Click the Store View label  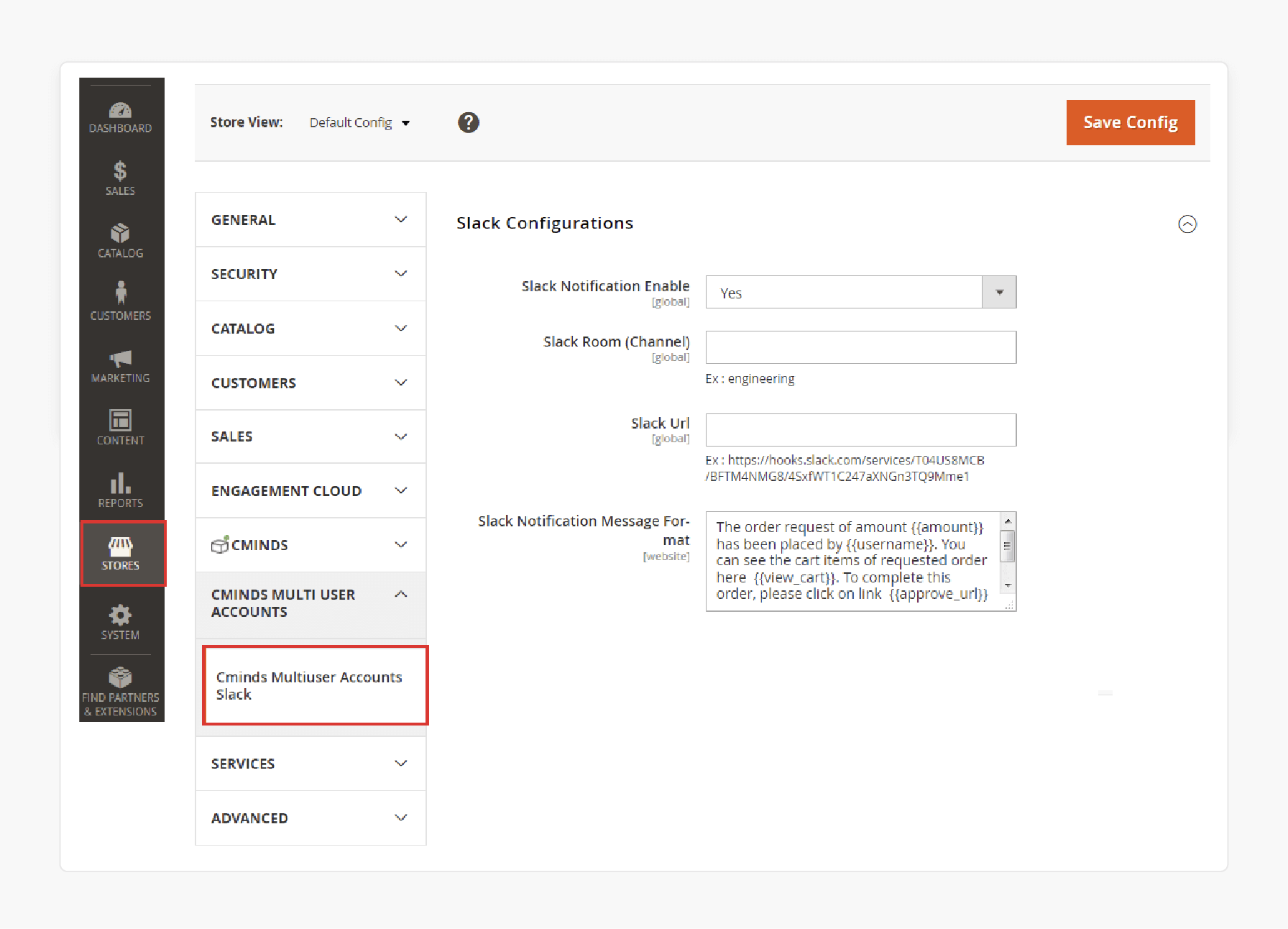pyautogui.click(x=247, y=123)
